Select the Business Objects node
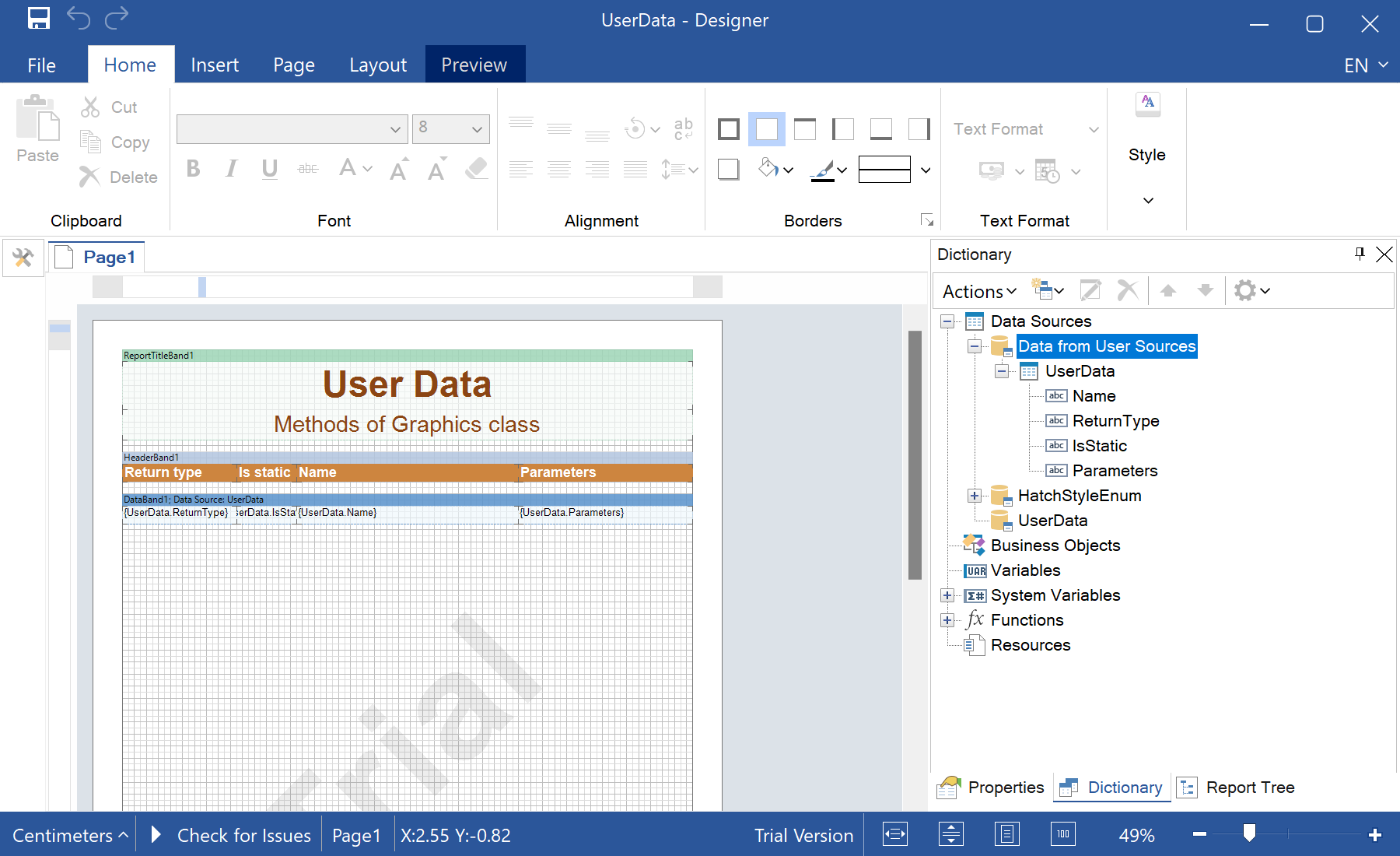The height and width of the screenshot is (856, 1400). click(x=1055, y=546)
